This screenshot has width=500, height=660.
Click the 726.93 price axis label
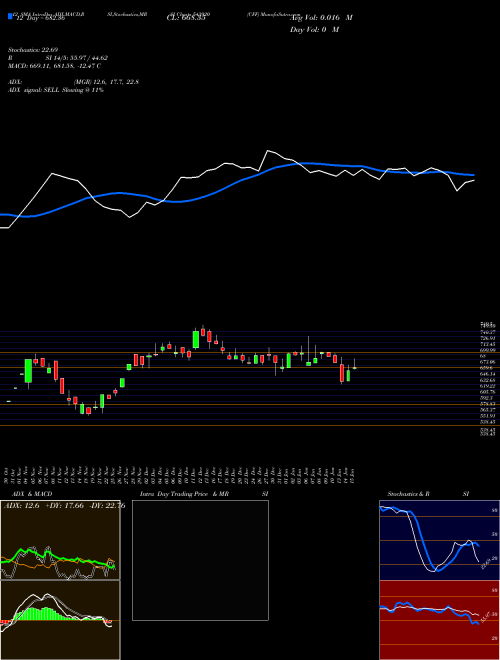(x=487, y=338)
